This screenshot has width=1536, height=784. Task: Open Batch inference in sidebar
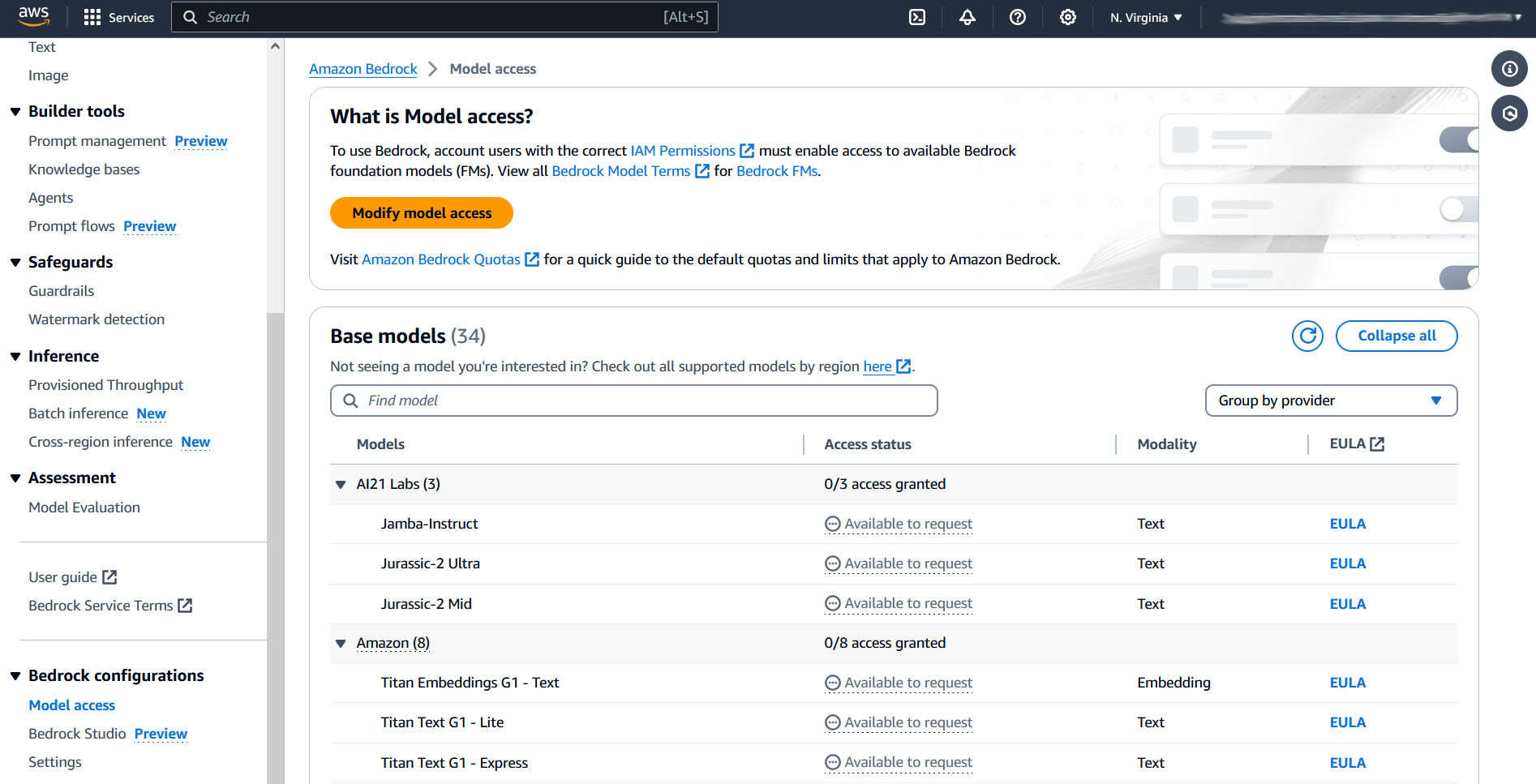[78, 413]
